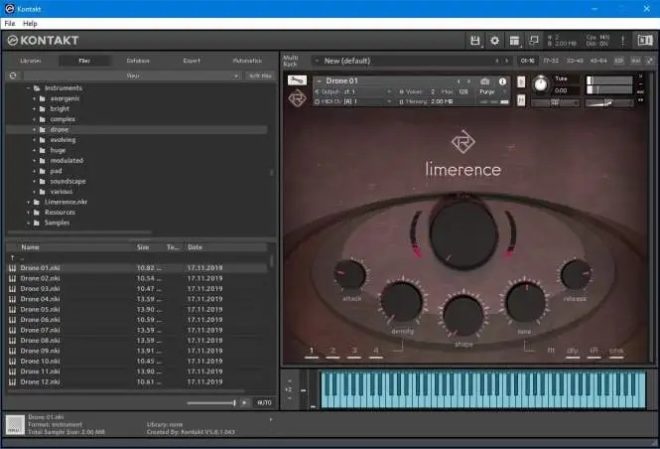660x449 pixels.
Task: Play the sample preview
Action: (x=244, y=403)
